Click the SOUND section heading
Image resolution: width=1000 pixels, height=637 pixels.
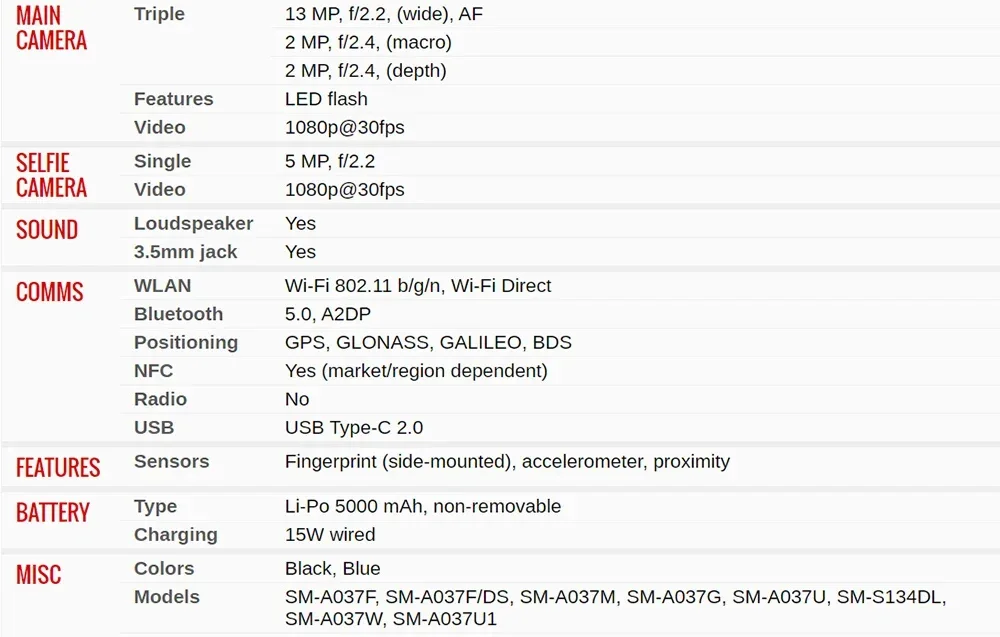coord(47,230)
